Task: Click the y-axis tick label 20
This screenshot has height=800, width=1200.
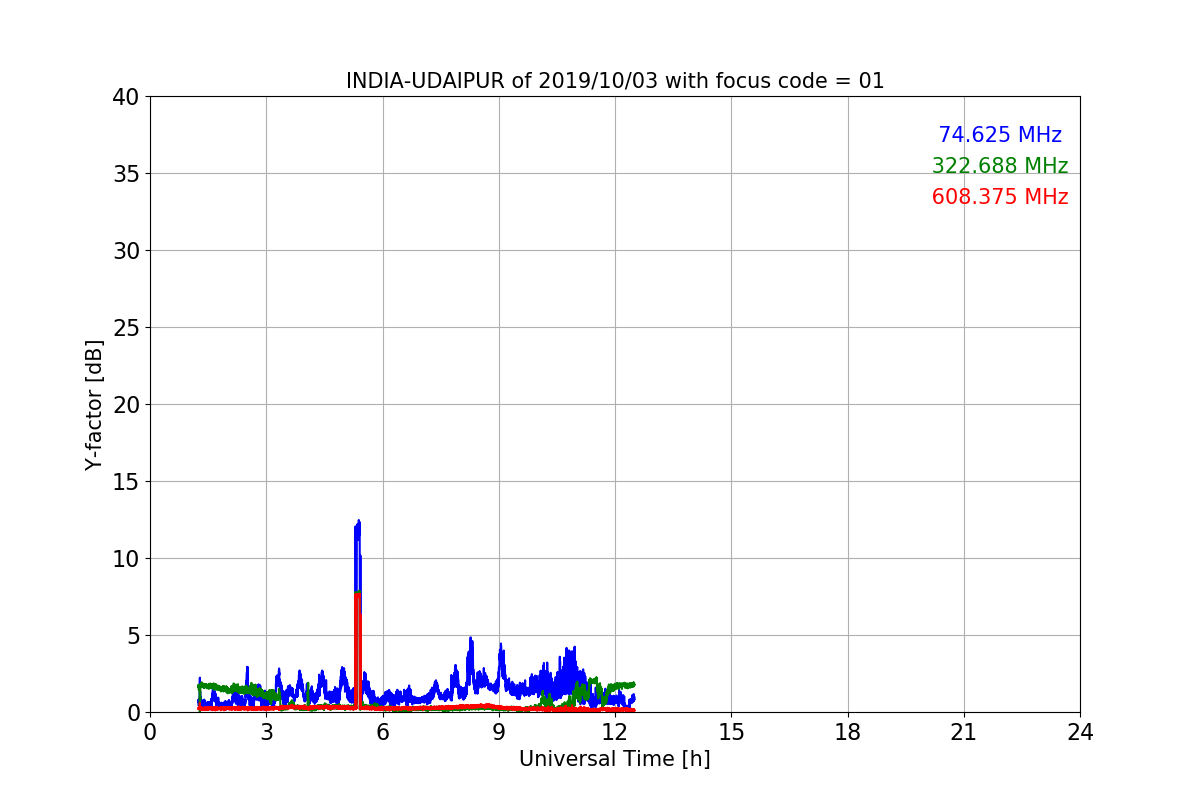Action: 126,405
